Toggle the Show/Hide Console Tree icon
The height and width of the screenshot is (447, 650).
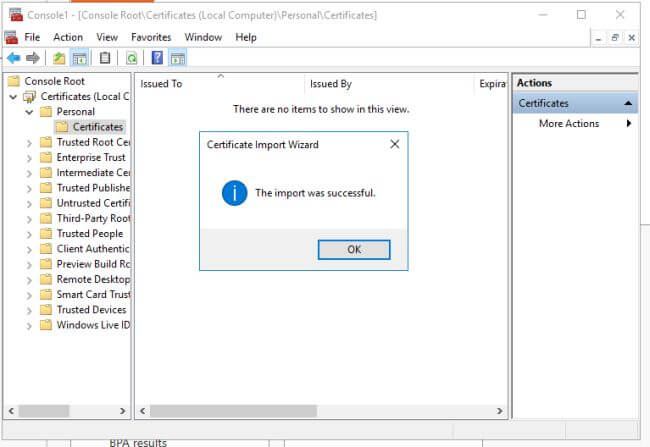point(79,58)
